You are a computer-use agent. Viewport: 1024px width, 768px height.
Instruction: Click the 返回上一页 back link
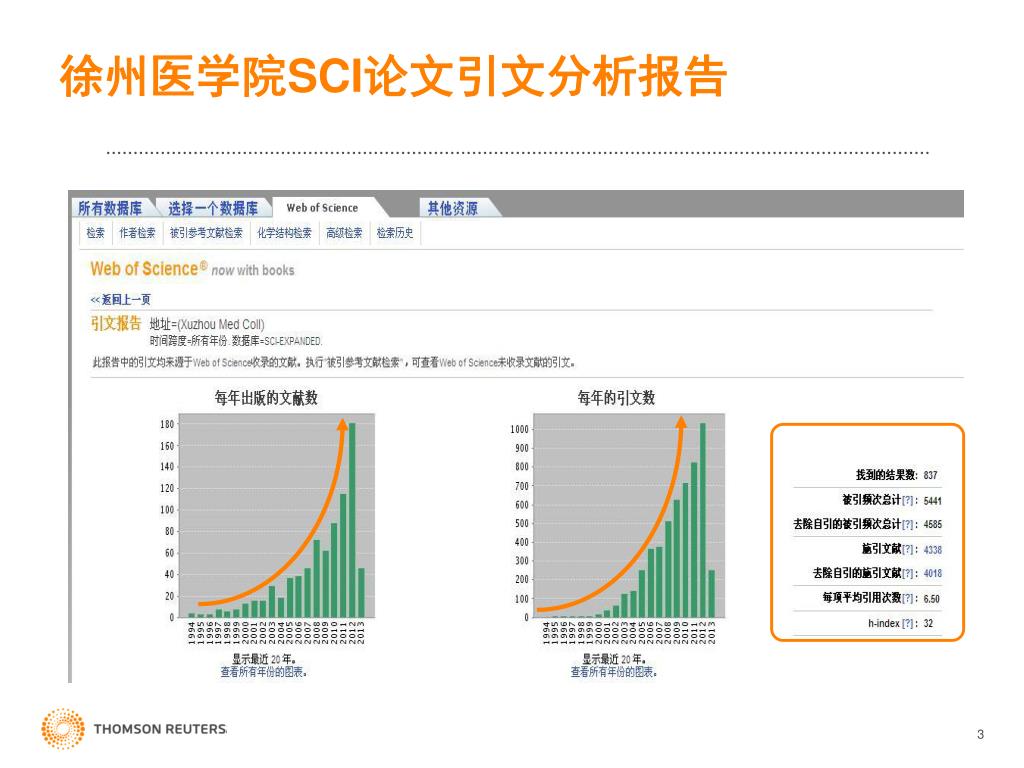(121, 300)
